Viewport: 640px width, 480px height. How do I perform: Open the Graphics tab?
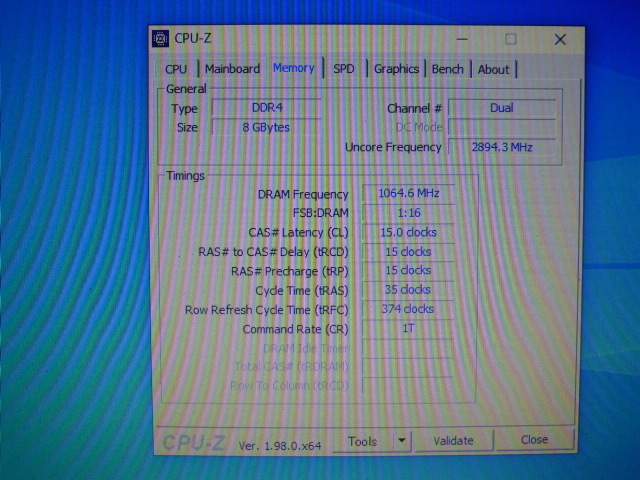(396, 69)
